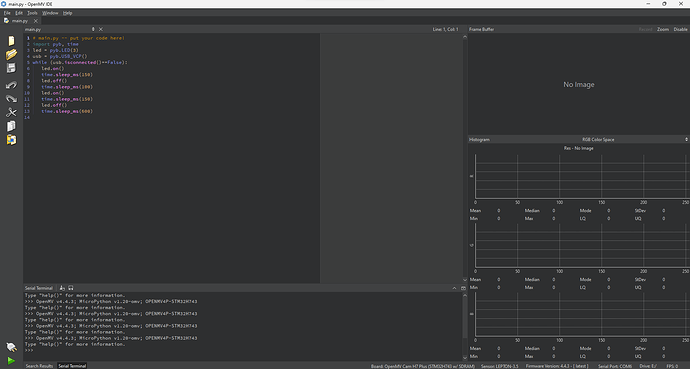690x369 pixels.
Task: Click the Save File floppy icon
Action: (x=11, y=68)
